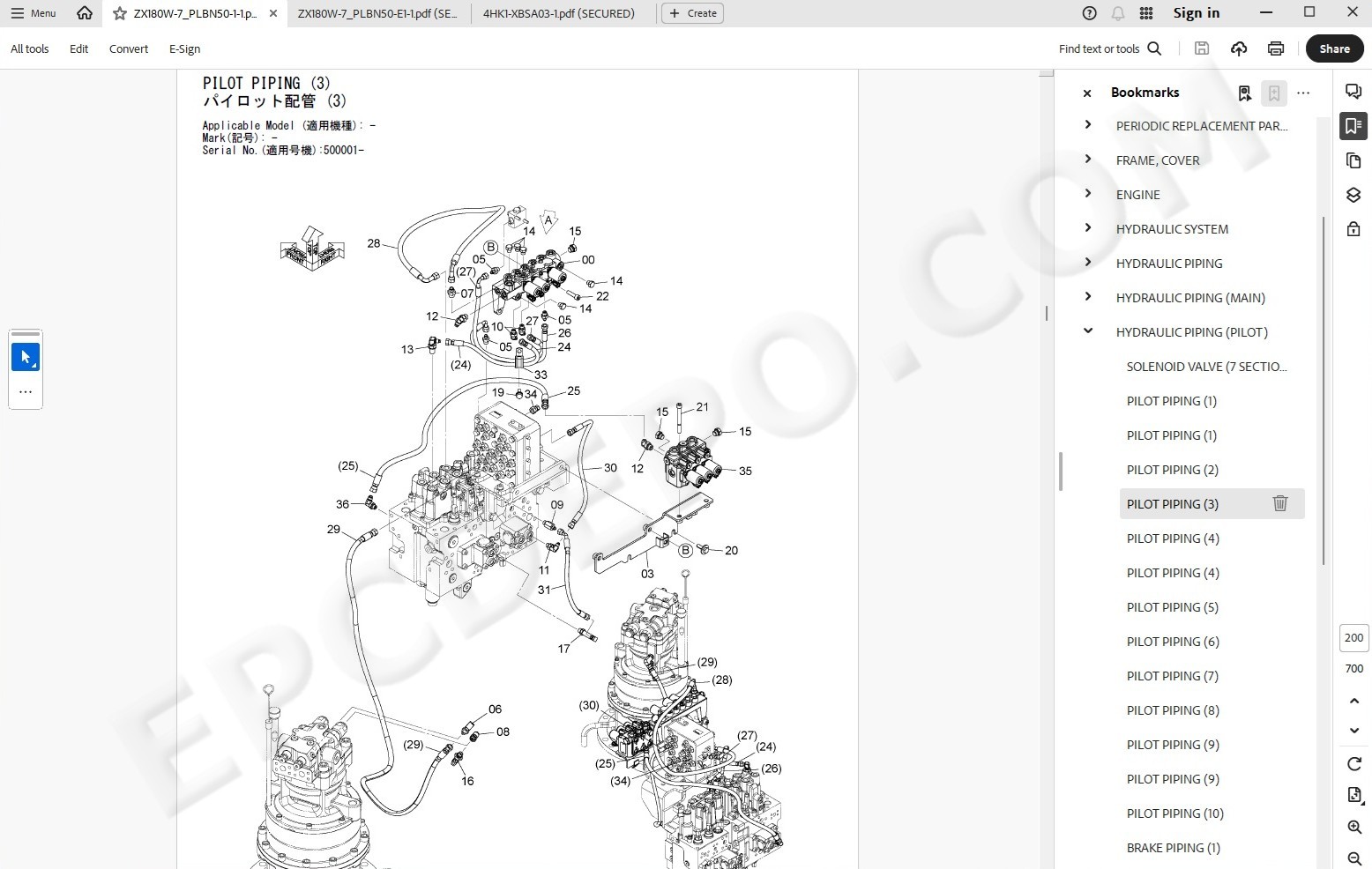Screen dimensions: 1372x869
Task: Open the Convert menu
Action: pos(129,49)
